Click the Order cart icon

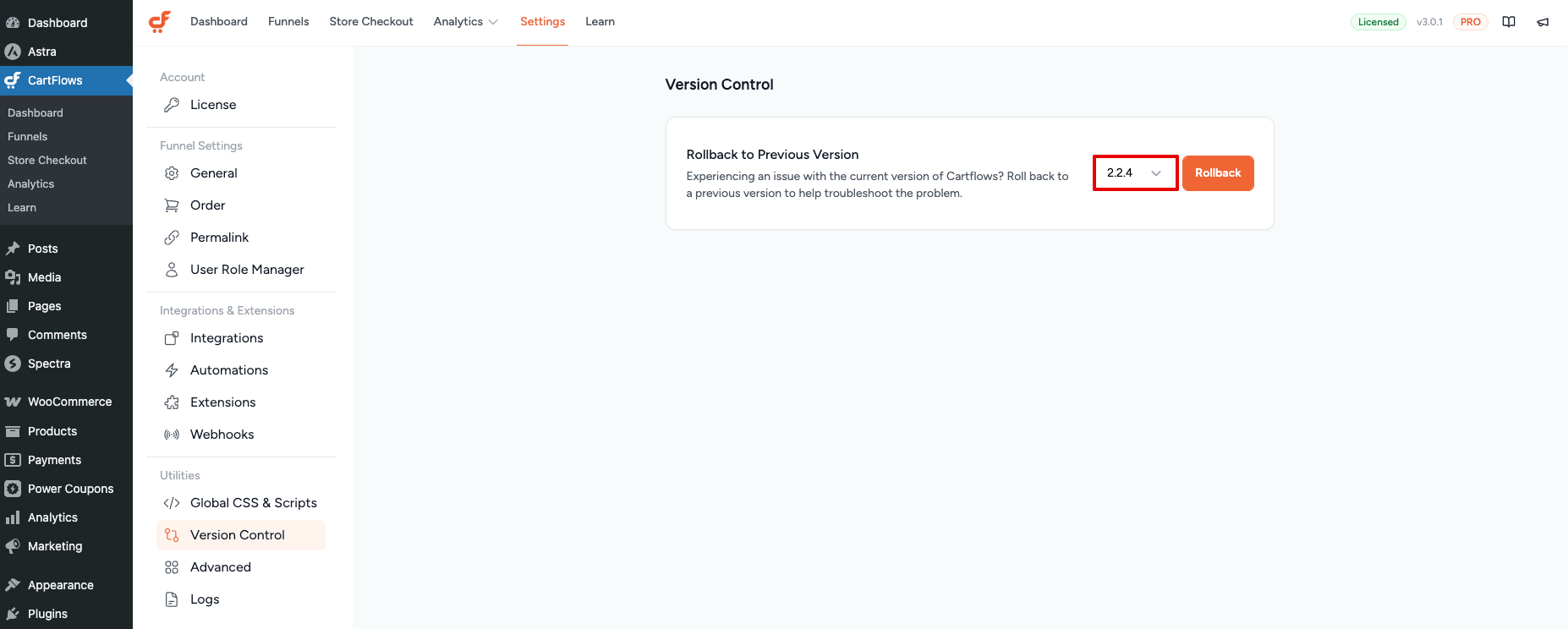point(172,205)
